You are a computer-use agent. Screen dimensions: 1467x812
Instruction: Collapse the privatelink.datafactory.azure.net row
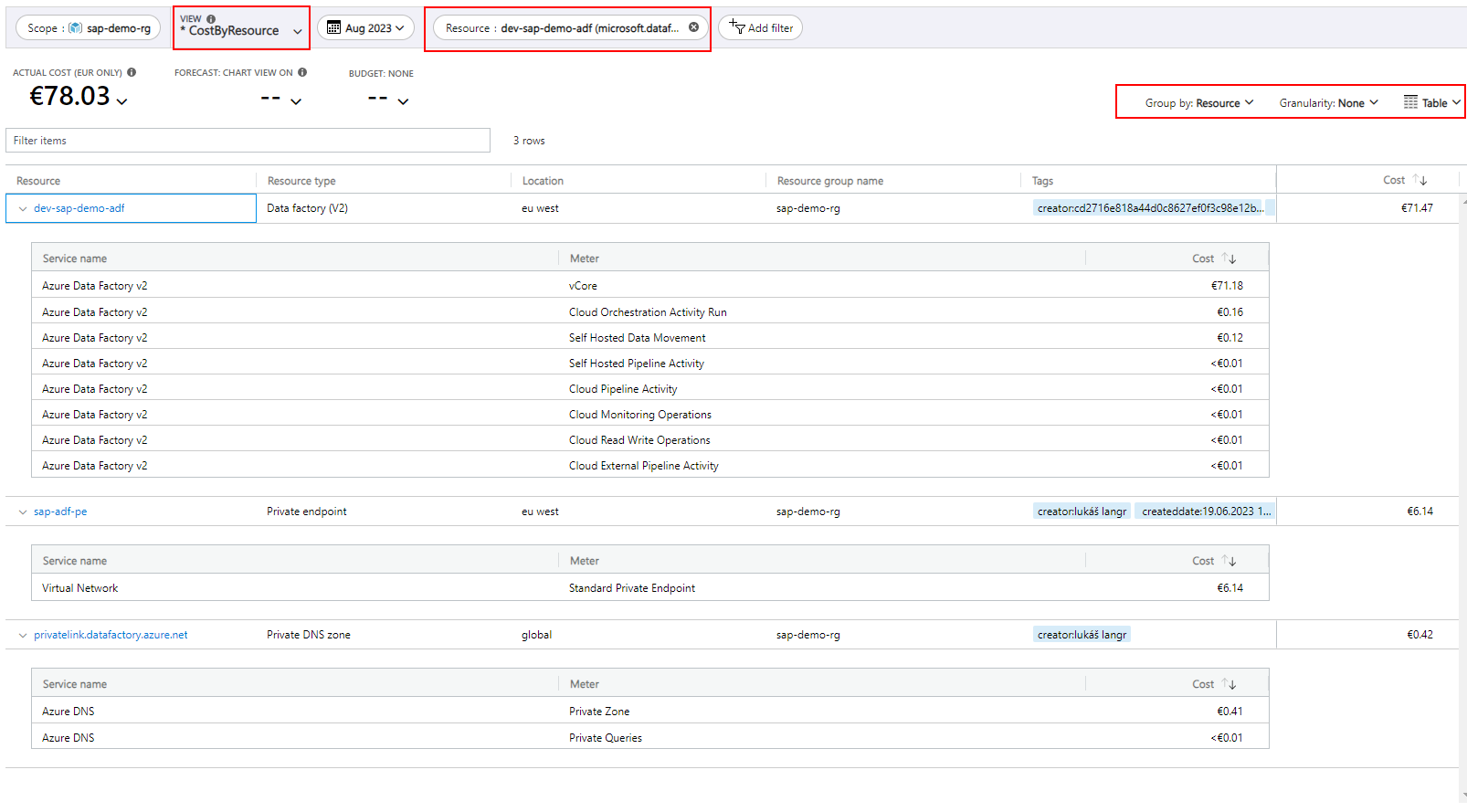pyautogui.click(x=23, y=635)
